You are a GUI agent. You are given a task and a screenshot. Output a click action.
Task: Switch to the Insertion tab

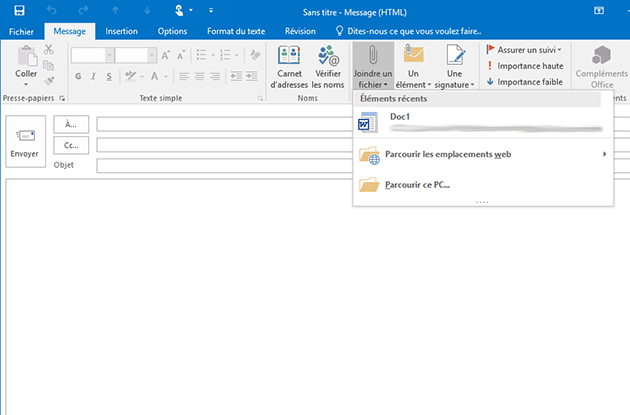coord(121,31)
